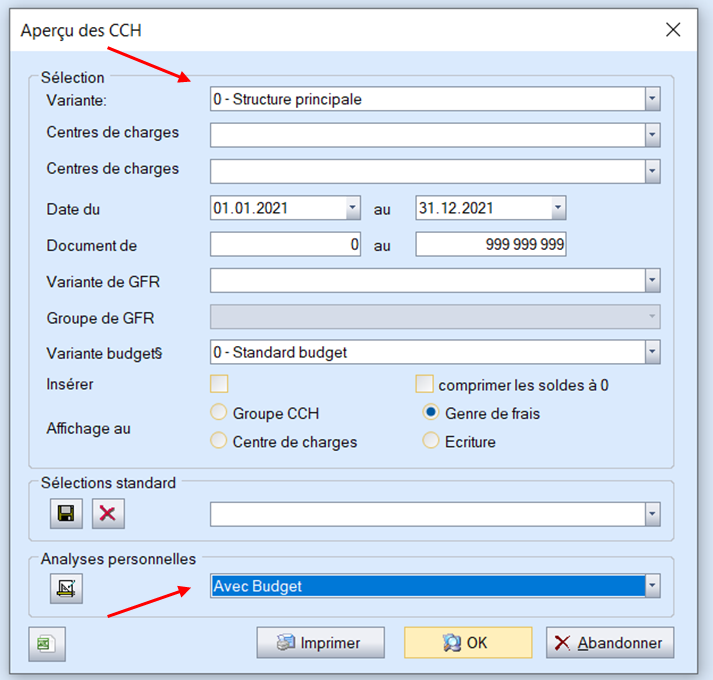This screenshot has width=713, height=680.
Task: Open the personal analyses designer icon
Action: coord(66,588)
